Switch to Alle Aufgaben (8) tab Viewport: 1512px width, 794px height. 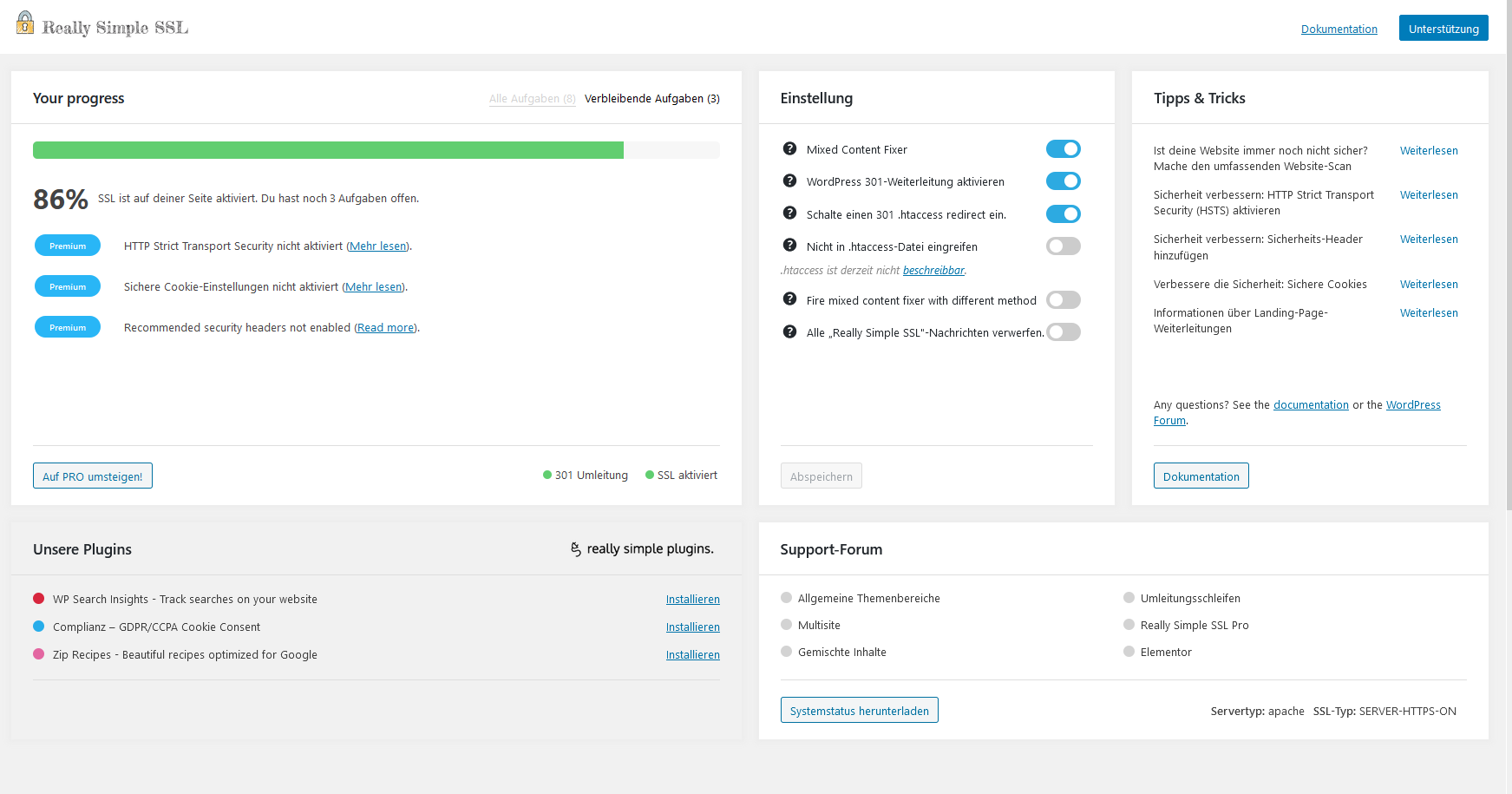point(533,99)
